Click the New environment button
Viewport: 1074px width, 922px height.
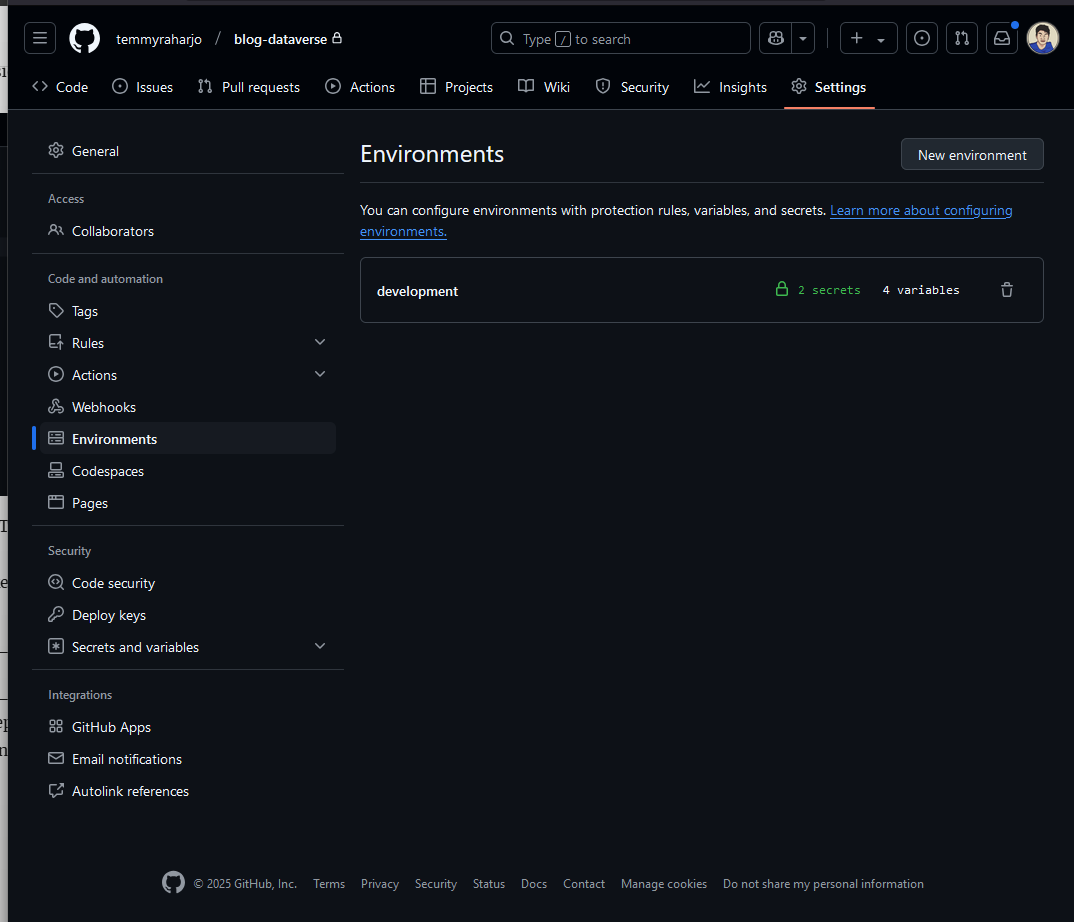[972, 154]
